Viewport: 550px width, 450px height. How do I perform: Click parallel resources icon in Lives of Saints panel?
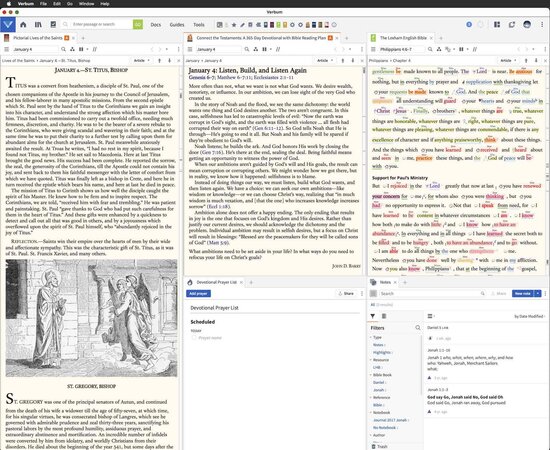[x=94, y=49]
